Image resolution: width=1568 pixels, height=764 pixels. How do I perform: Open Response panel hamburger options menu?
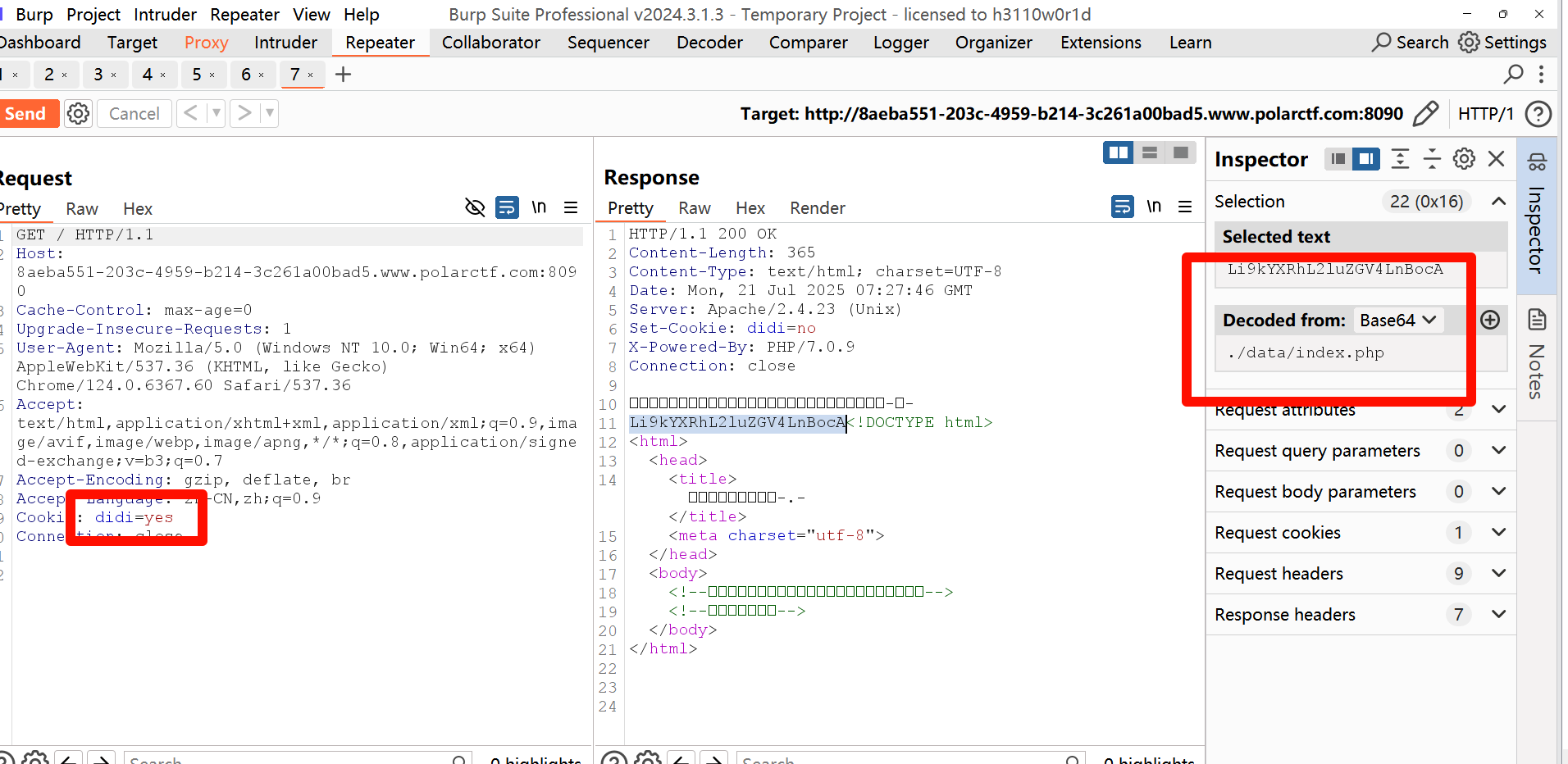pos(1185,207)
